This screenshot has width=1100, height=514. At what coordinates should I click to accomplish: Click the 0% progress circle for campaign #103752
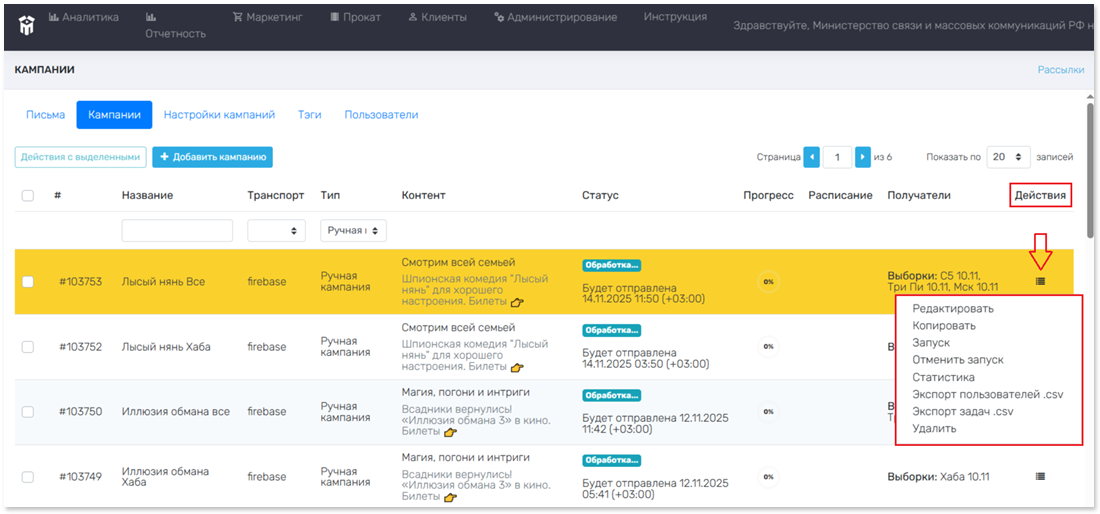pyautogui.click(x=768, y=347)
